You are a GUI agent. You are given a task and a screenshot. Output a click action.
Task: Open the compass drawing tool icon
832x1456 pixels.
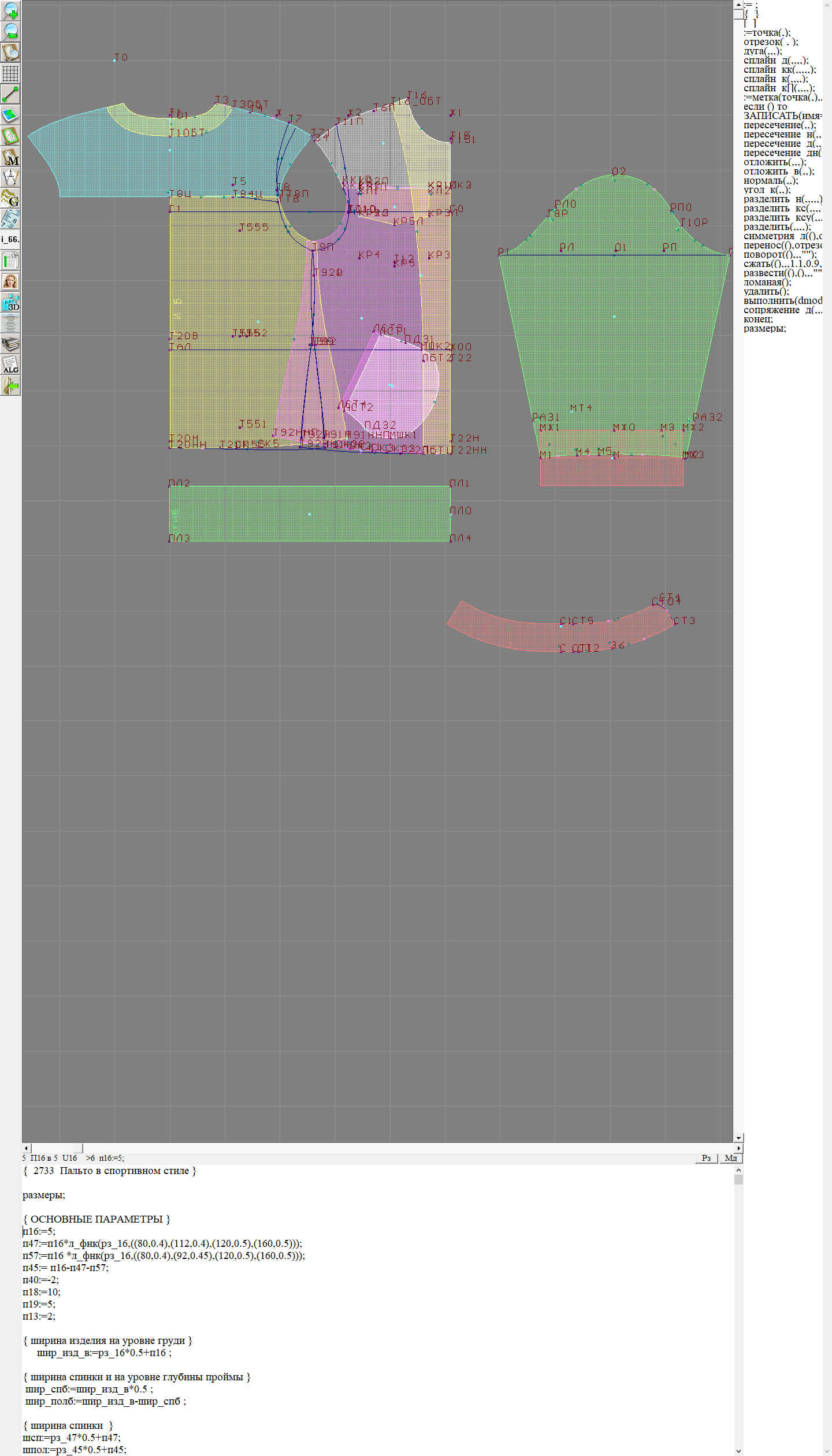coord(10,177)
